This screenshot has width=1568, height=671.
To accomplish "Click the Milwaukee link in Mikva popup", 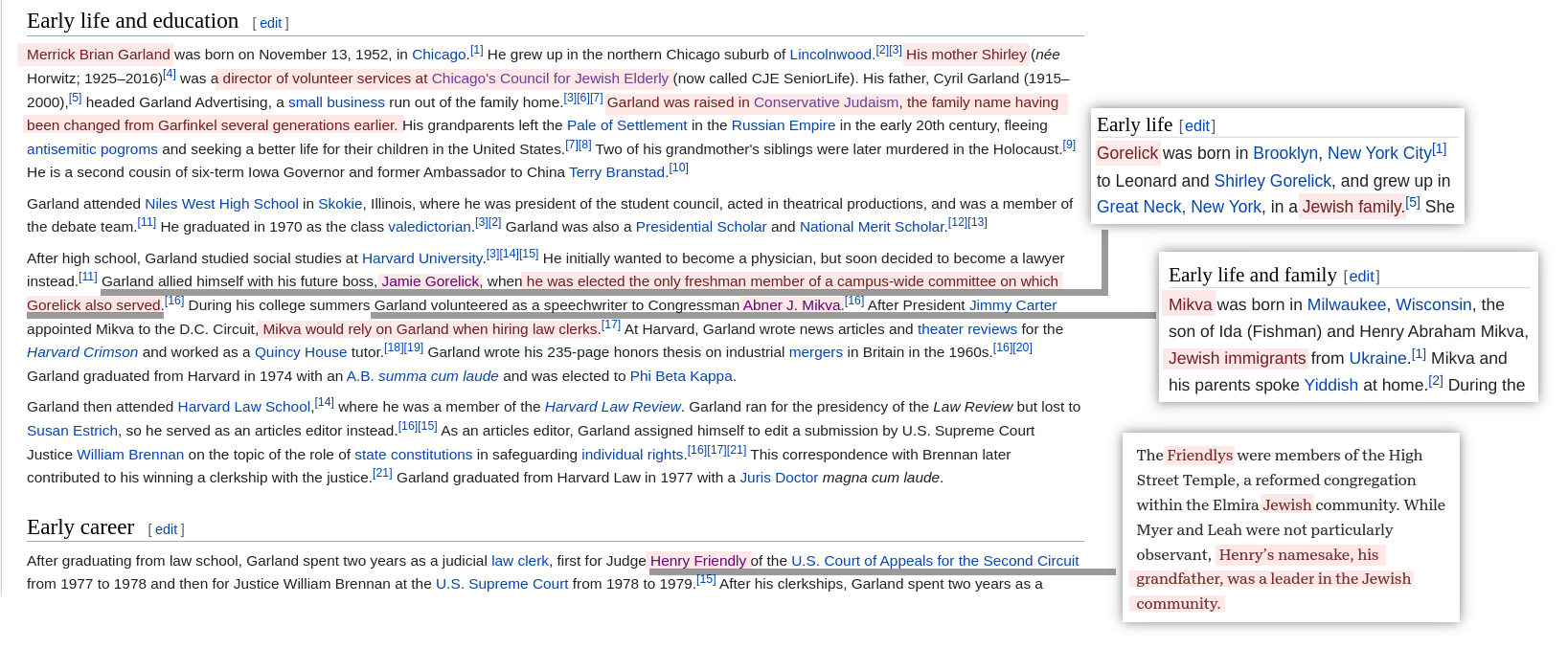I will click(1346, 304).
